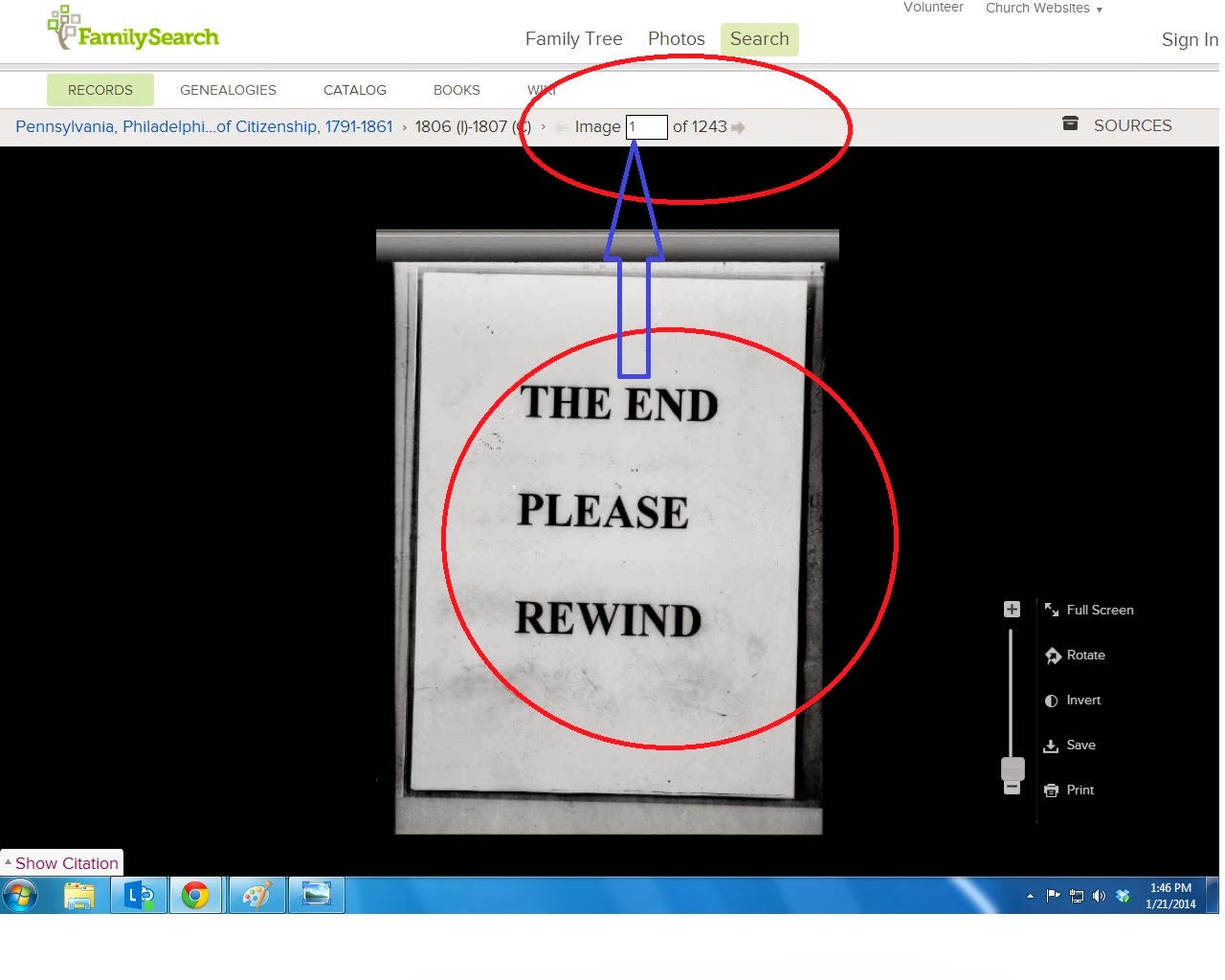Select the Search menu item
This screenshot has height=980, width=1225.
point(760,39)
